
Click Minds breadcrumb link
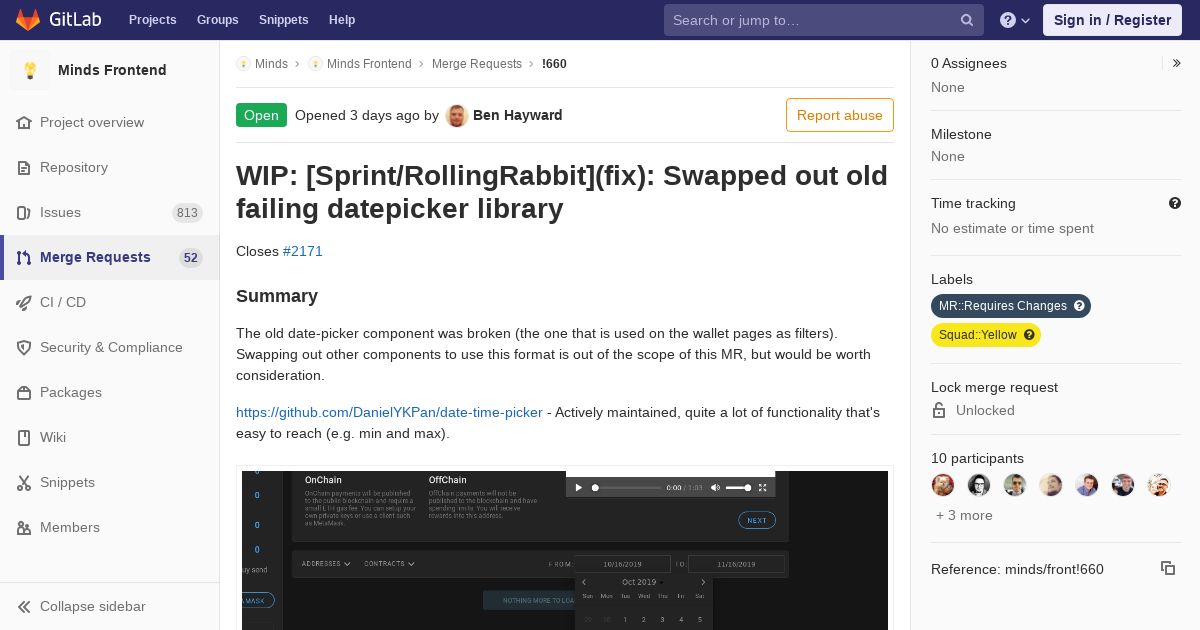271,64
